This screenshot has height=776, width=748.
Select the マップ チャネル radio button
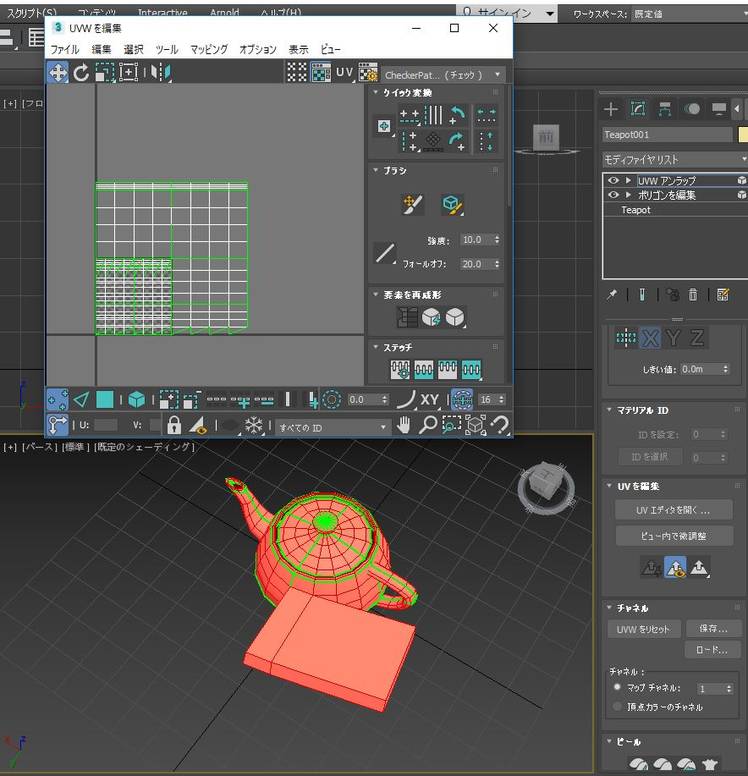tap(617, 687)
